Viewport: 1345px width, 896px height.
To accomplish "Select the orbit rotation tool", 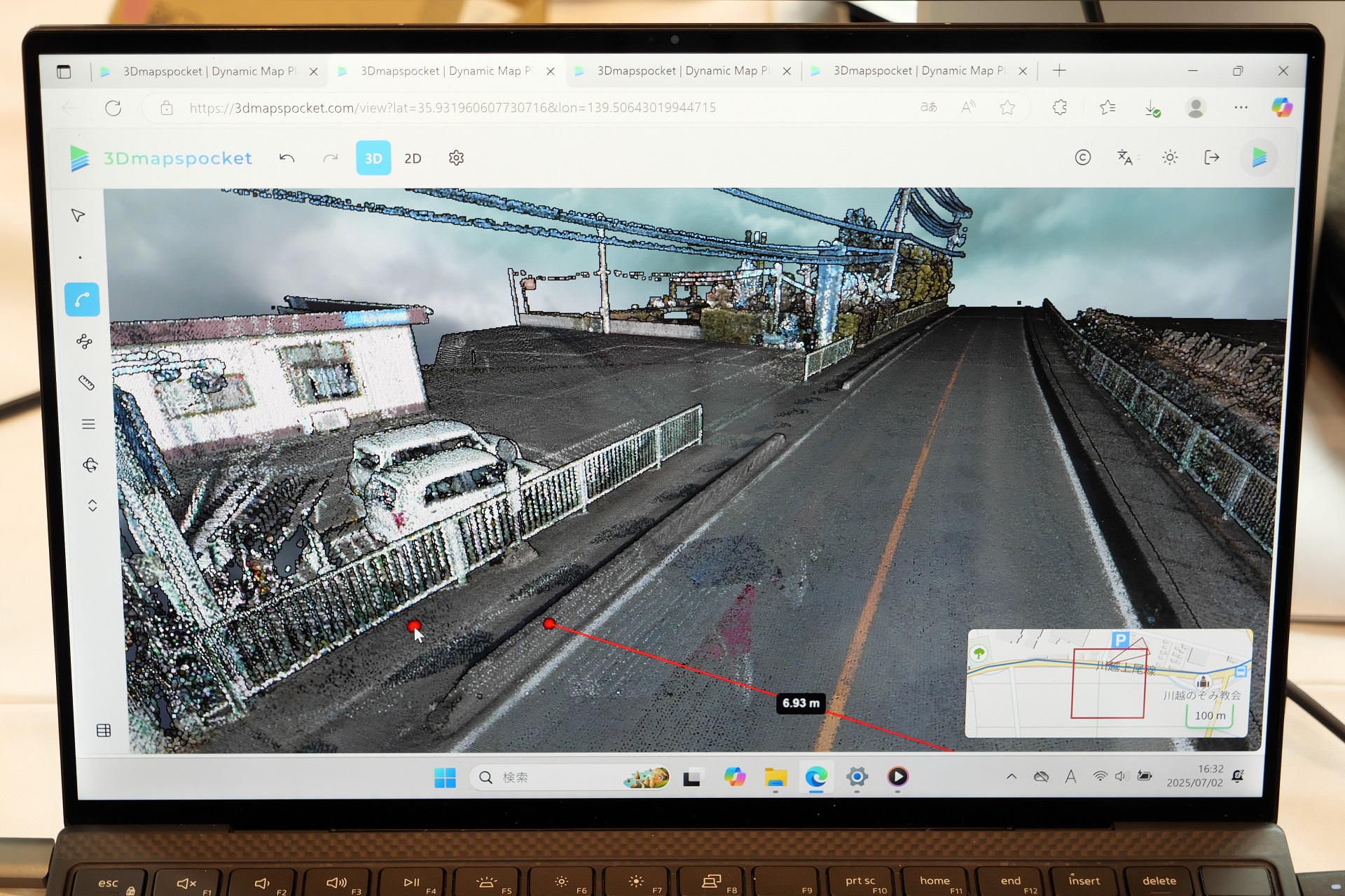I will pos(90,465).
